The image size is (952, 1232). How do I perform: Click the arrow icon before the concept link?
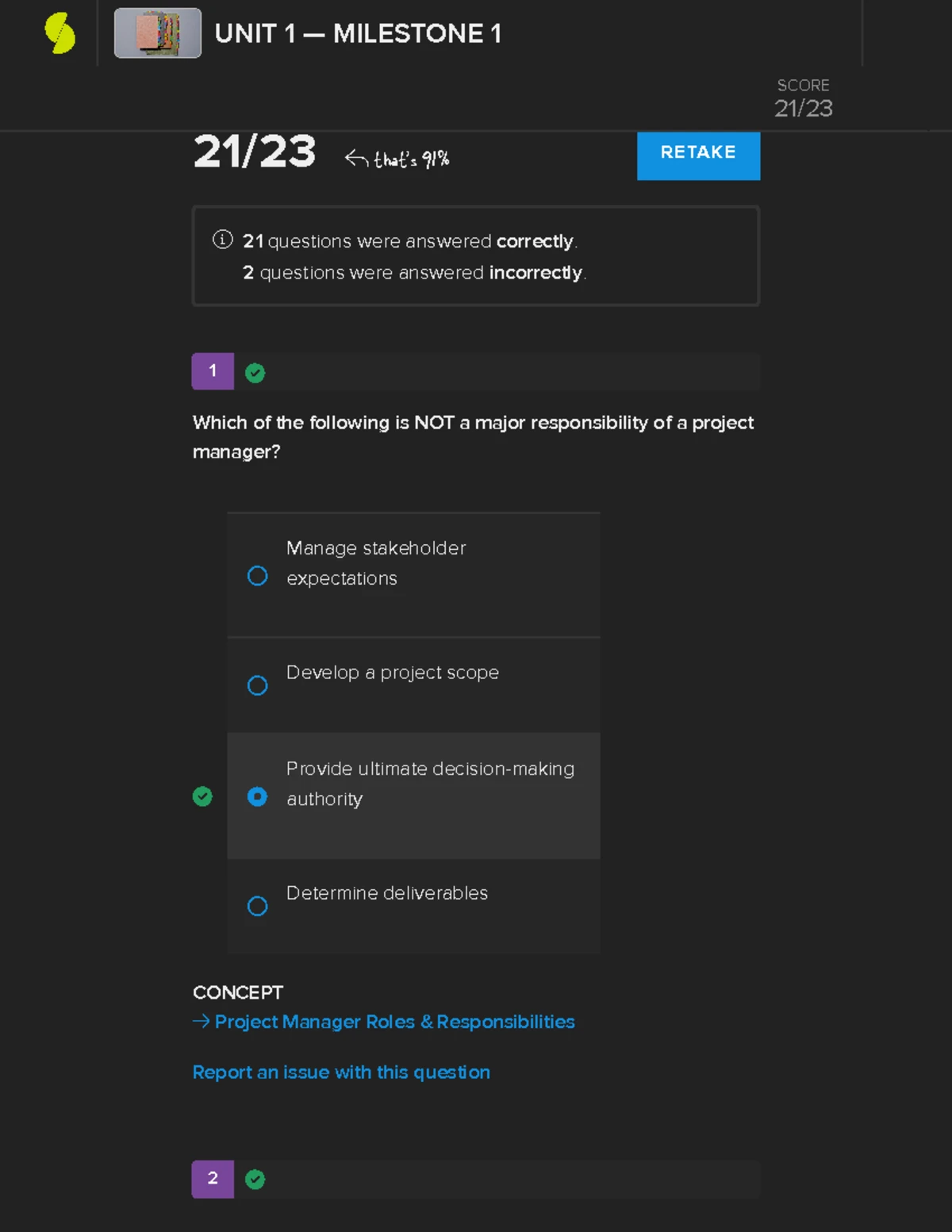(x=199, y=1022)
